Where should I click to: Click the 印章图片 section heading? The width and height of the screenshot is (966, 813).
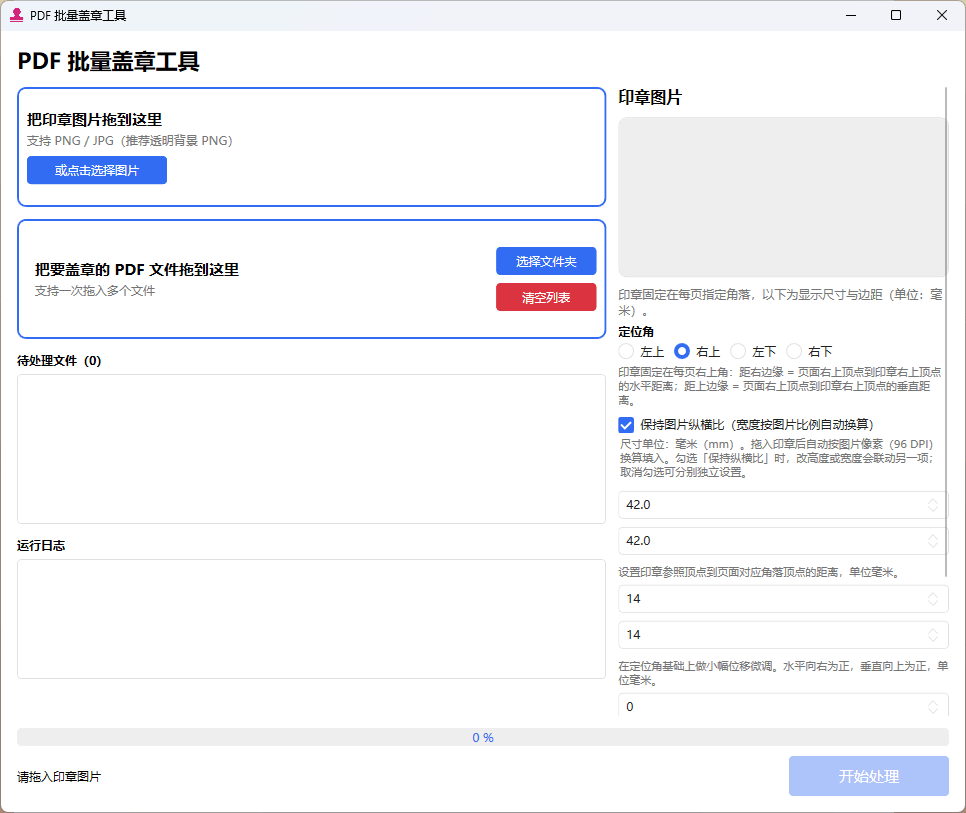(x=650, y=97)
